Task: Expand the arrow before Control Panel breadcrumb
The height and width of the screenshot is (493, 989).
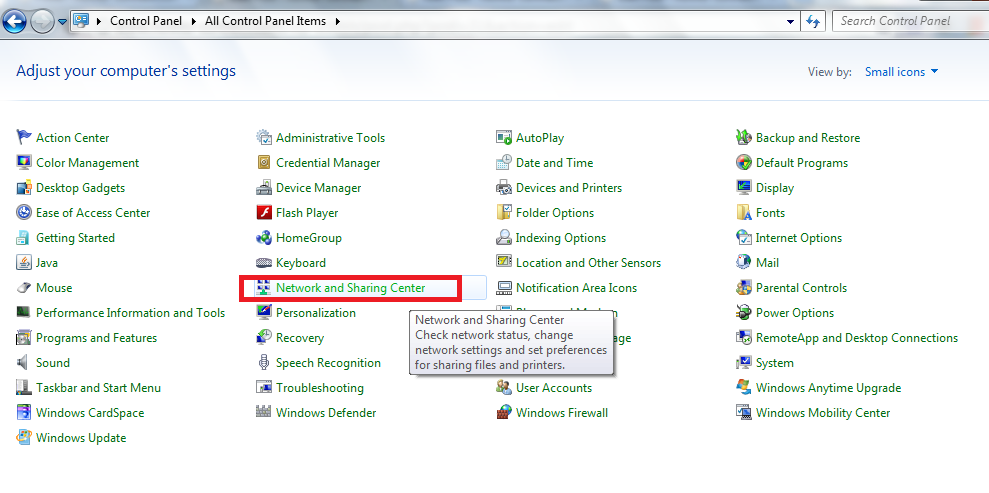Action: tap(98, 21)
